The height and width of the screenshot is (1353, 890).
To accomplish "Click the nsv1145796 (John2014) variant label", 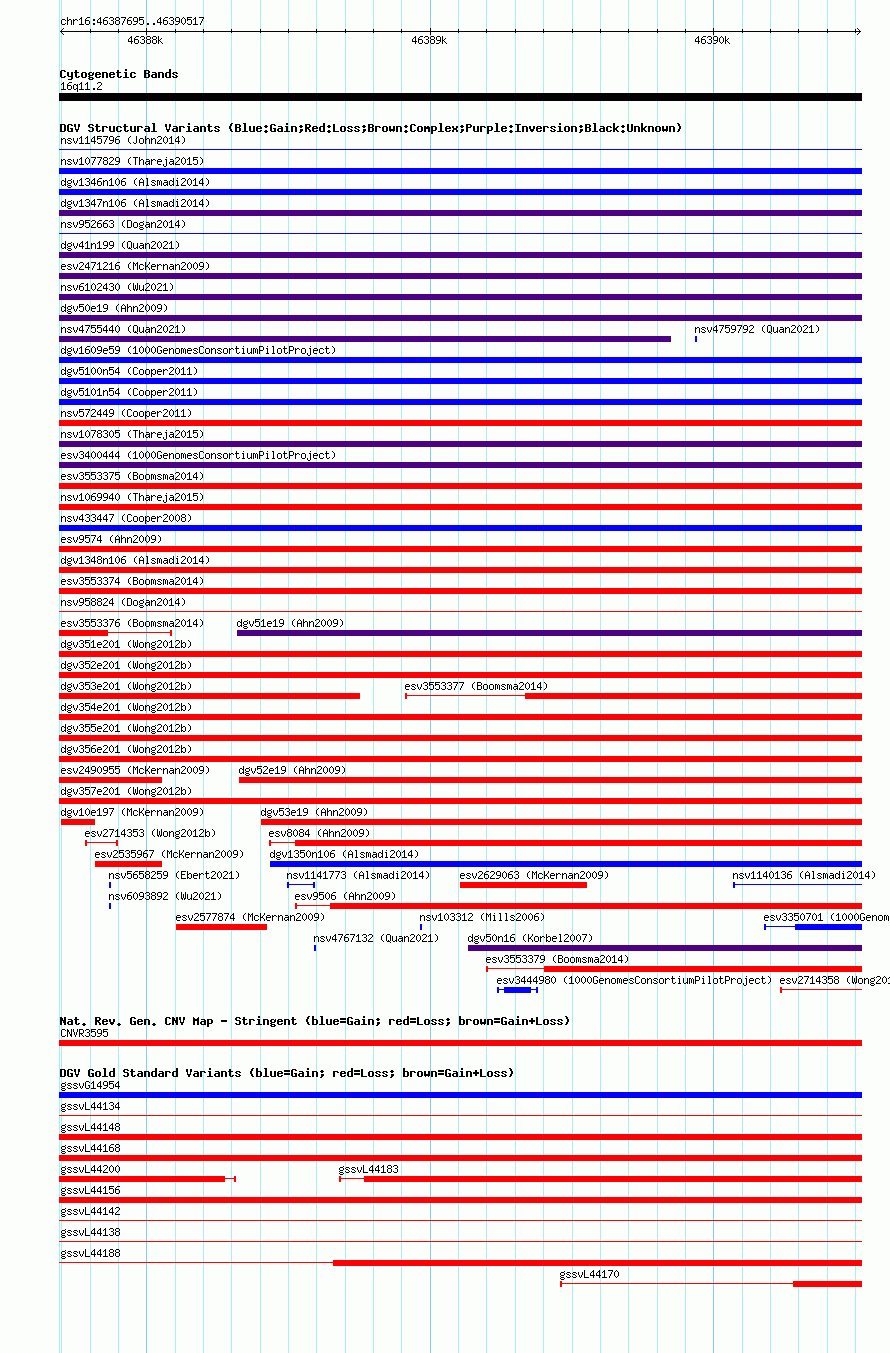I will coord(123,140).
